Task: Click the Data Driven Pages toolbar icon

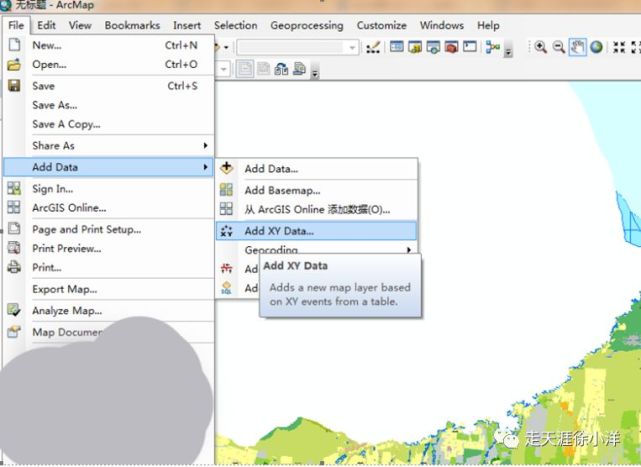Action: pyautogui.click(x=300, y=69)
